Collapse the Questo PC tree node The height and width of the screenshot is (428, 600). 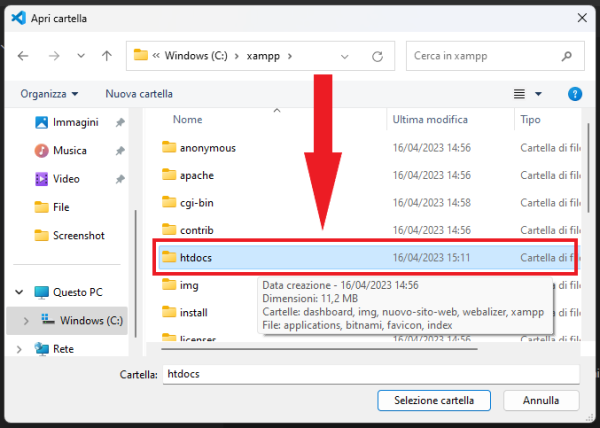(x=19, y=293)
